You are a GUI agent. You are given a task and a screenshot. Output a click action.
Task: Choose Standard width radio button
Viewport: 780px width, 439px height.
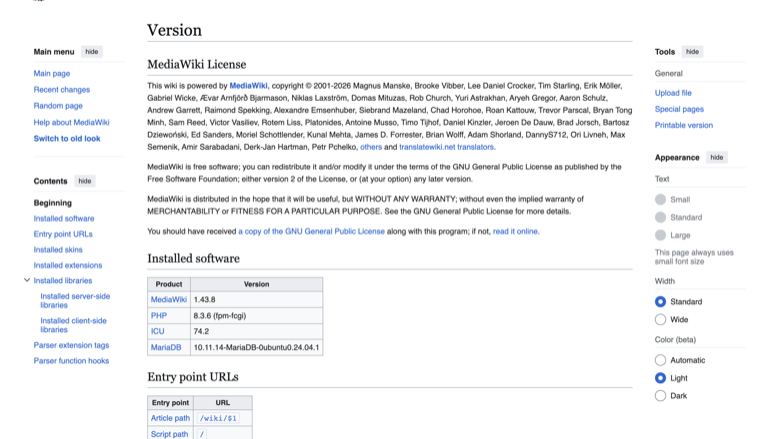click(x=660, y=302)
